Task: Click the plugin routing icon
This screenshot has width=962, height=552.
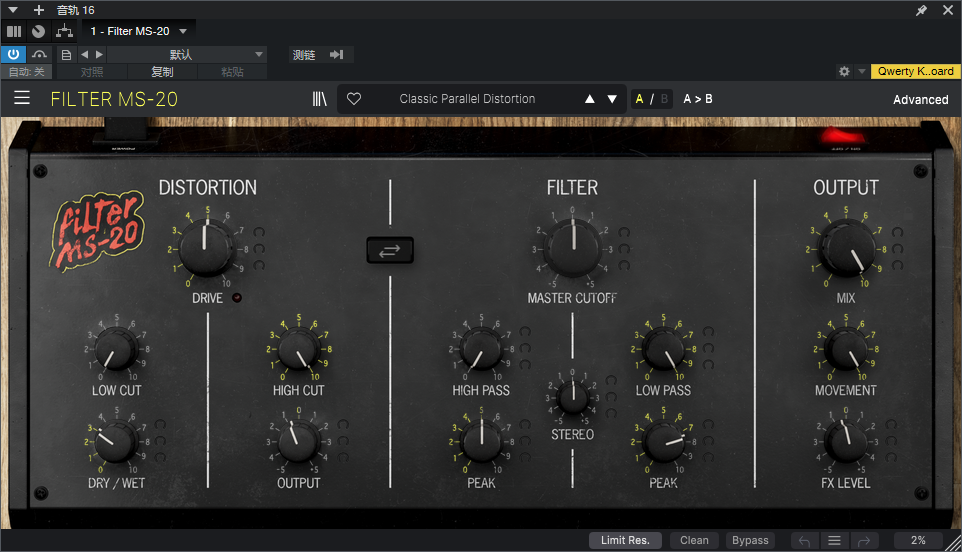Action: (64, 31)
